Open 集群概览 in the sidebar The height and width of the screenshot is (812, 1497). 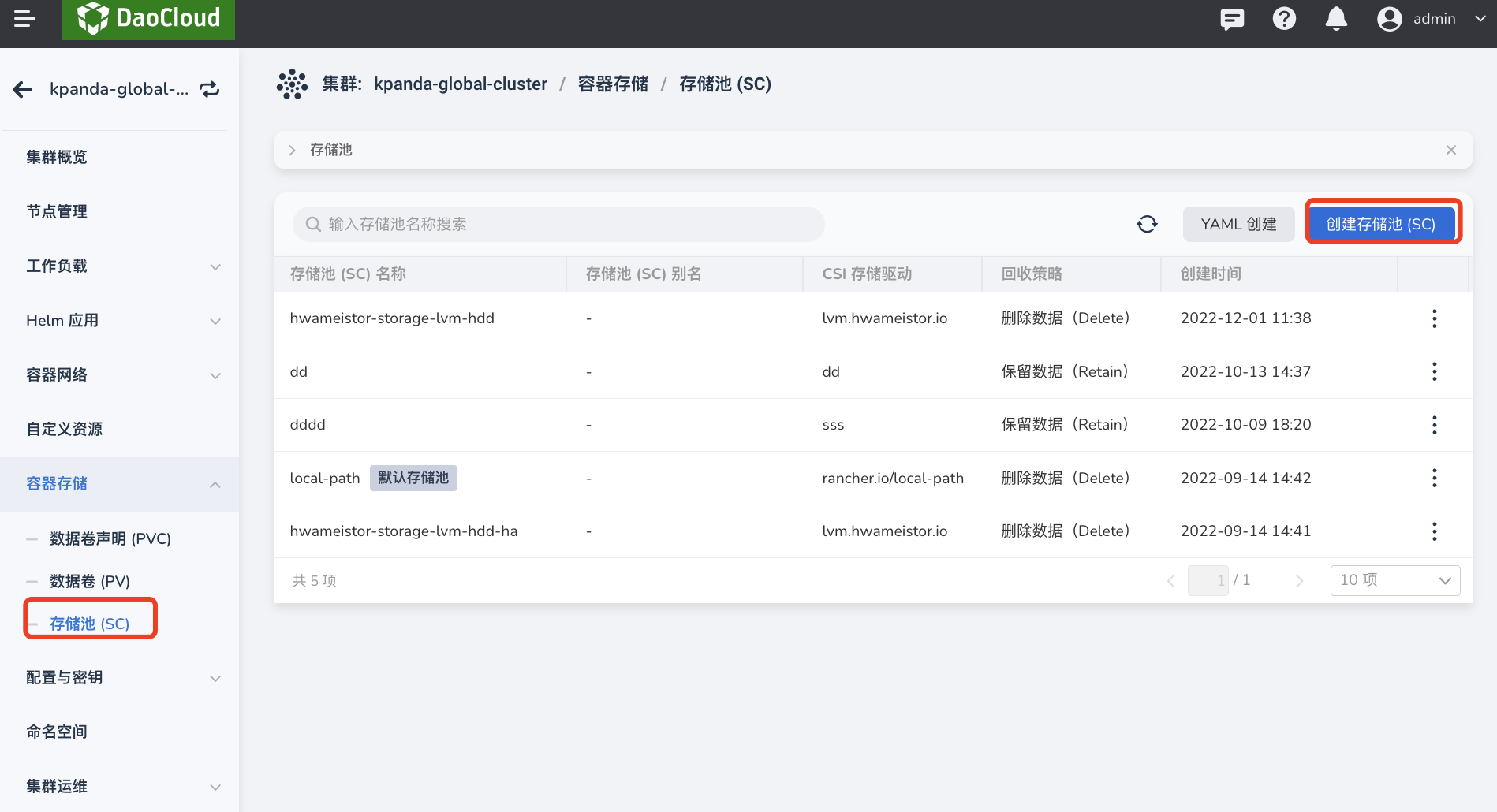[x=57, y=157]
